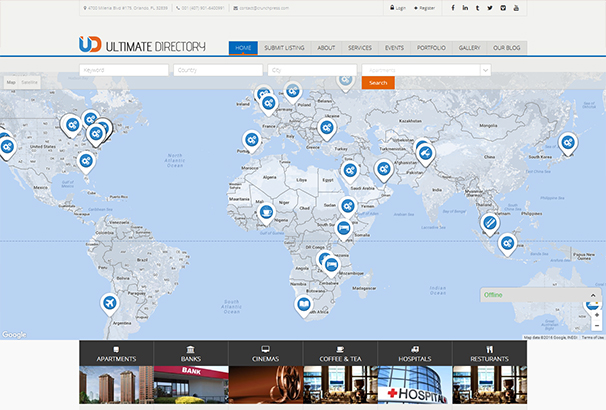The height and width of the screenshot is (410, 606).
Task: Open the Submit Listing menu item
Action: (x=284, y=48)
